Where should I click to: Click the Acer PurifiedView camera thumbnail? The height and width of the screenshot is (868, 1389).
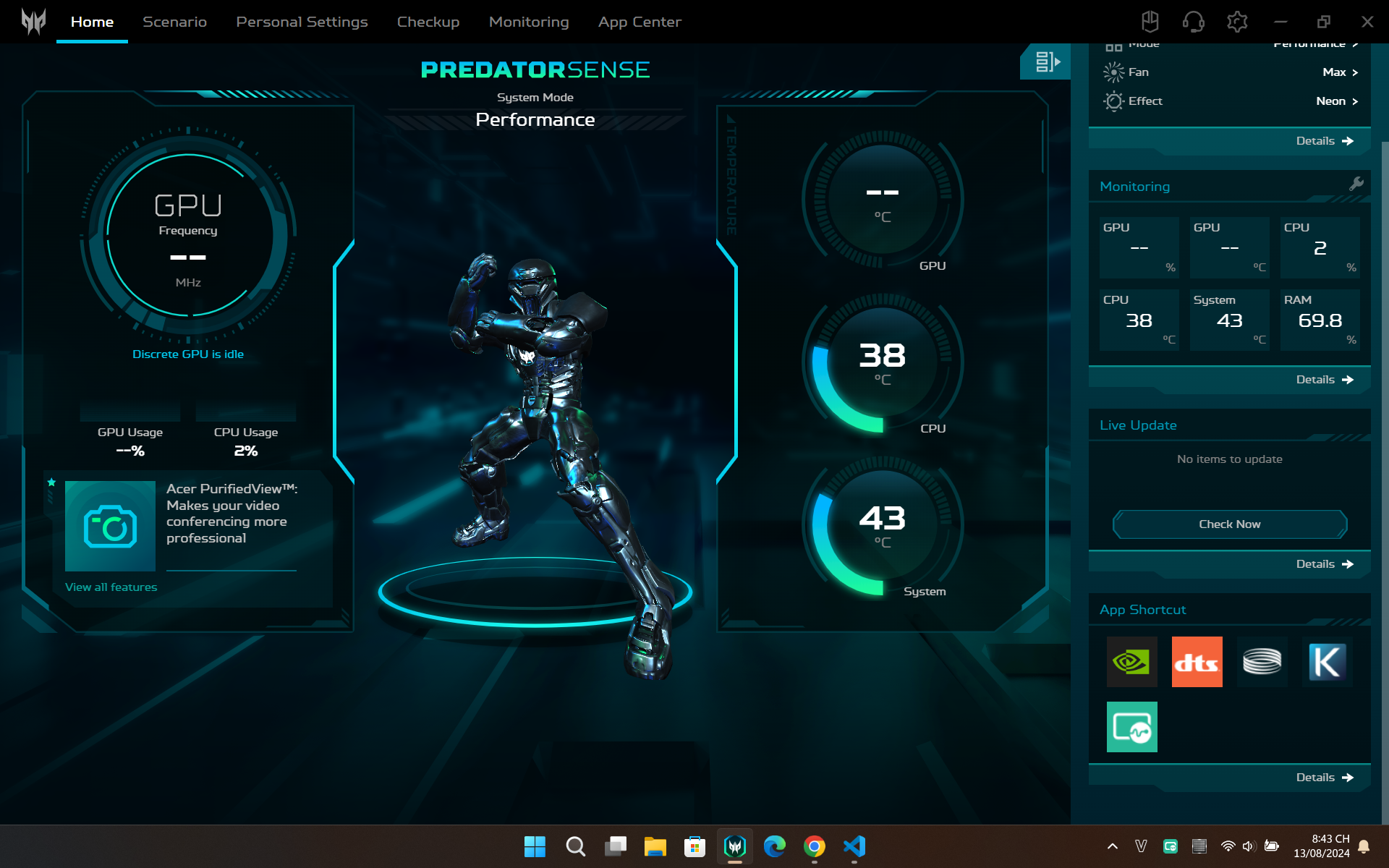[x=110, y=526]
